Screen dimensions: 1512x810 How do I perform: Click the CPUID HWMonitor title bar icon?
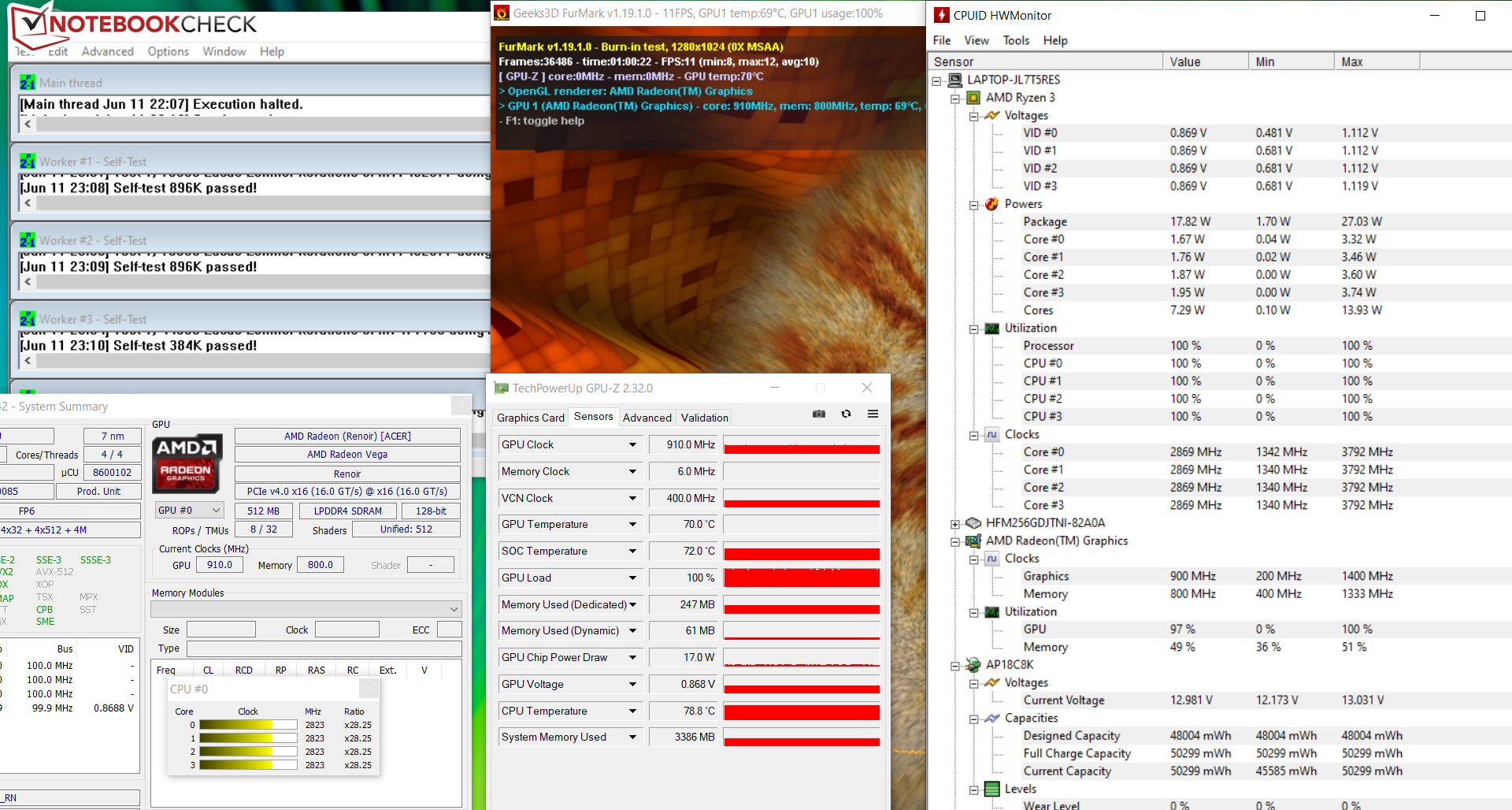click(x=942, y=15)
